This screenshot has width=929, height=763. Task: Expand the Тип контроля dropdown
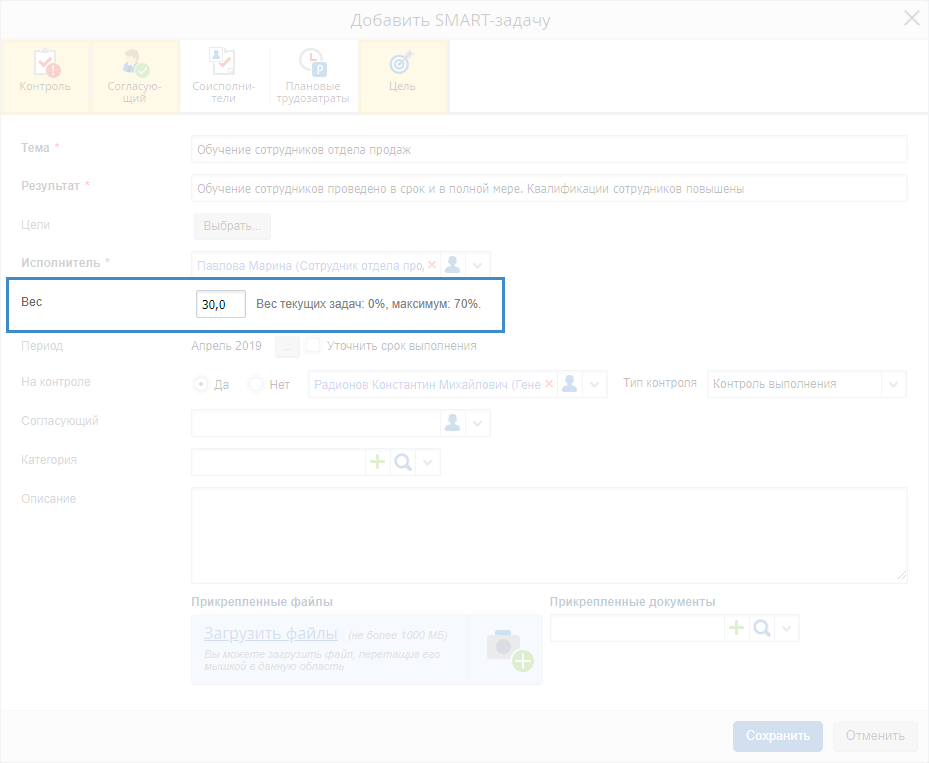pyautogui.click(x=893, y=384)
